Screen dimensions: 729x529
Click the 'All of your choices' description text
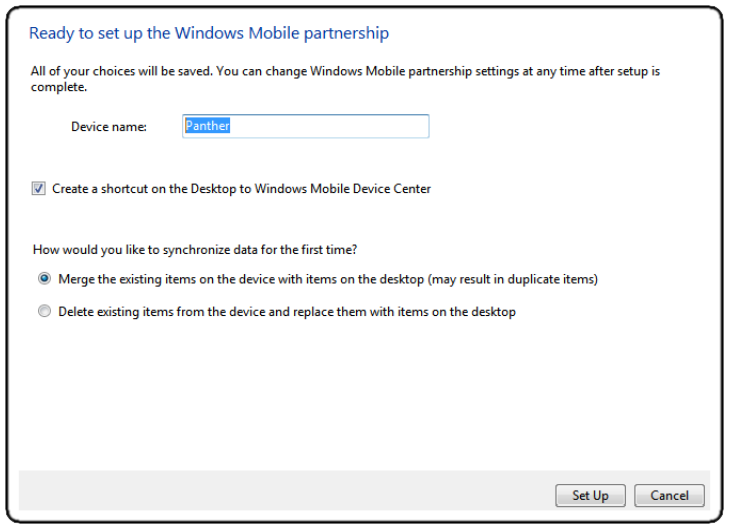(x=345, y=79)
